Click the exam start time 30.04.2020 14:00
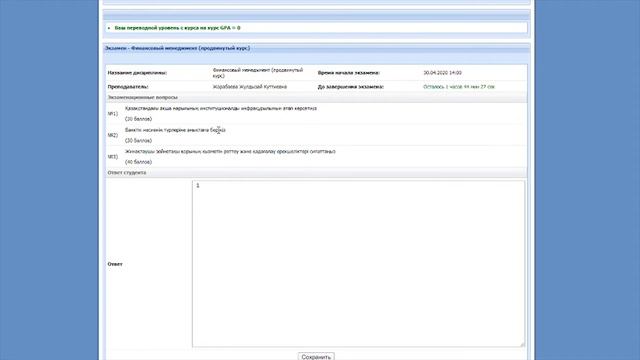The width and height of the screenshot is (640, 360). (442, 73)
